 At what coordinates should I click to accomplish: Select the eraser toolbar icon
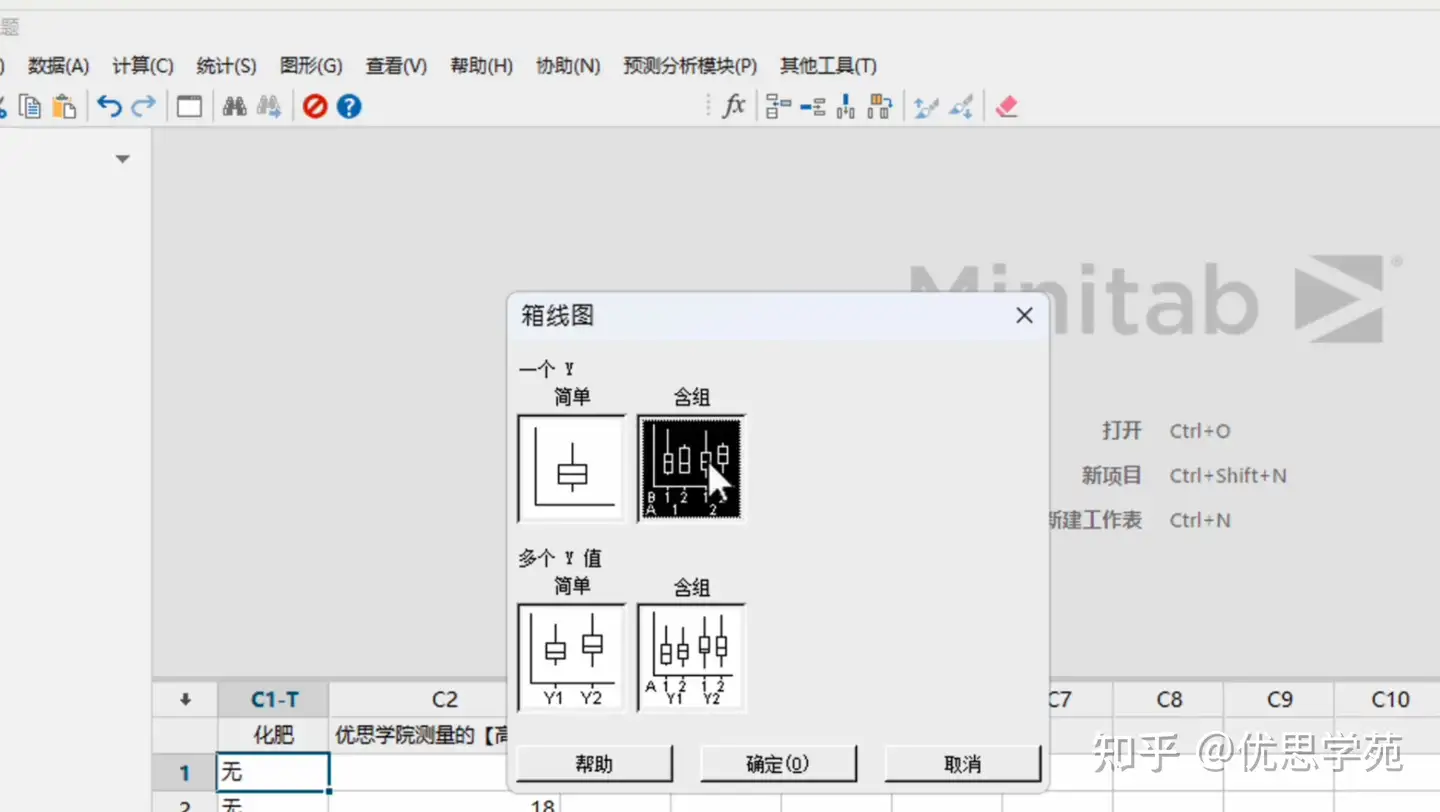[1007, 104]
